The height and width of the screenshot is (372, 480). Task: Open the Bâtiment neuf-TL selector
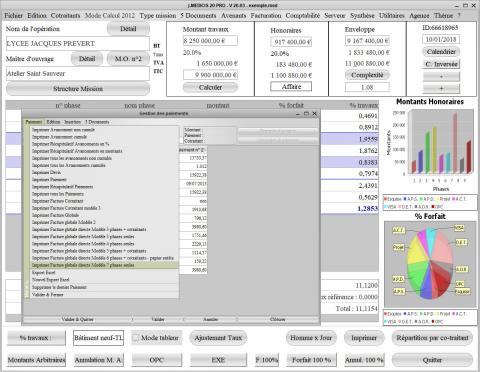[99, 338]
